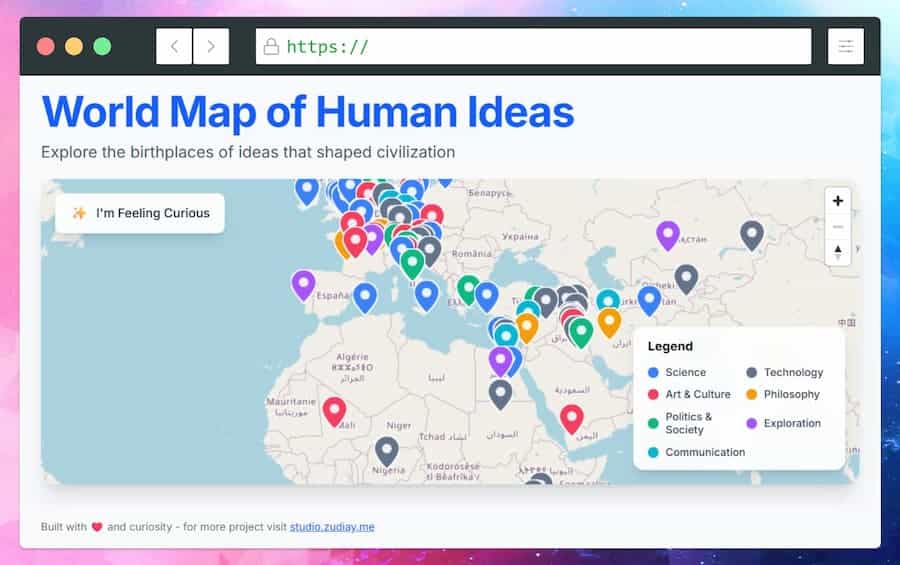Click the Exploration legend label
This screenshot has height=565, width=900.
792,423
